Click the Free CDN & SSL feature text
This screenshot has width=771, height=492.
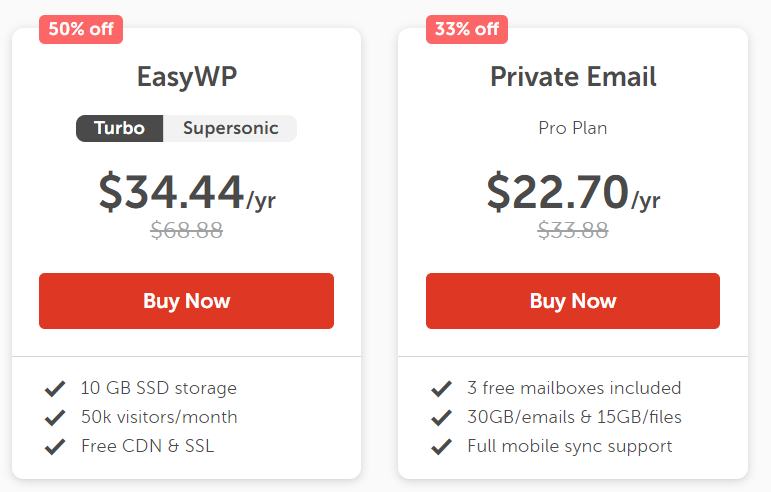148,446
